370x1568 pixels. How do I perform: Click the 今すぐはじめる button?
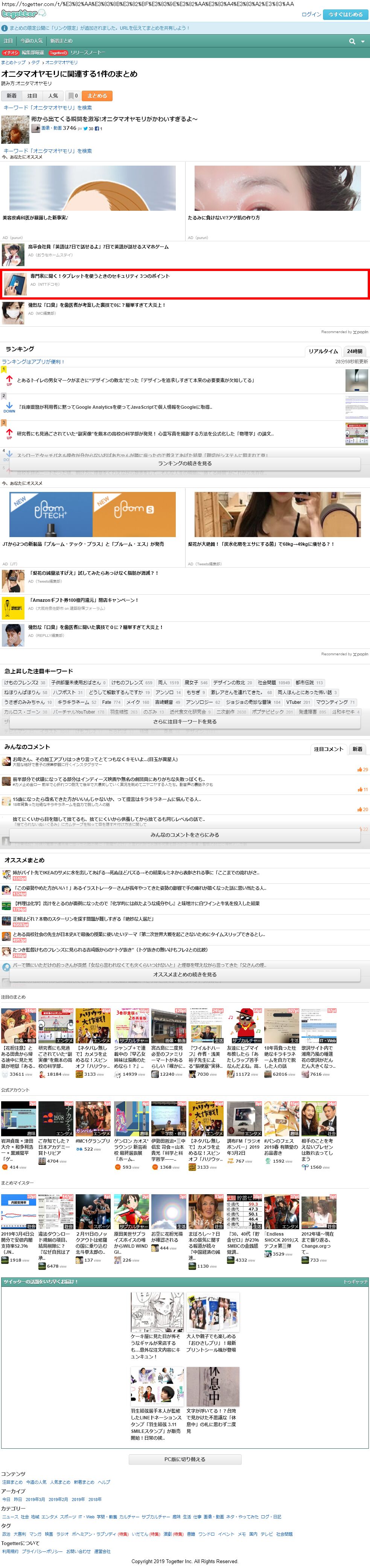click(345, 14)
